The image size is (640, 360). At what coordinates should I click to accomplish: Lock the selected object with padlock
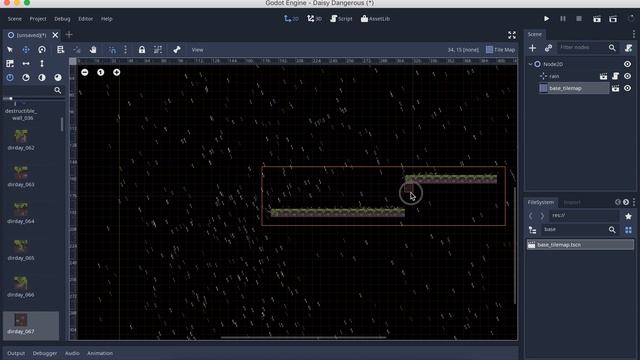(142, 50)
